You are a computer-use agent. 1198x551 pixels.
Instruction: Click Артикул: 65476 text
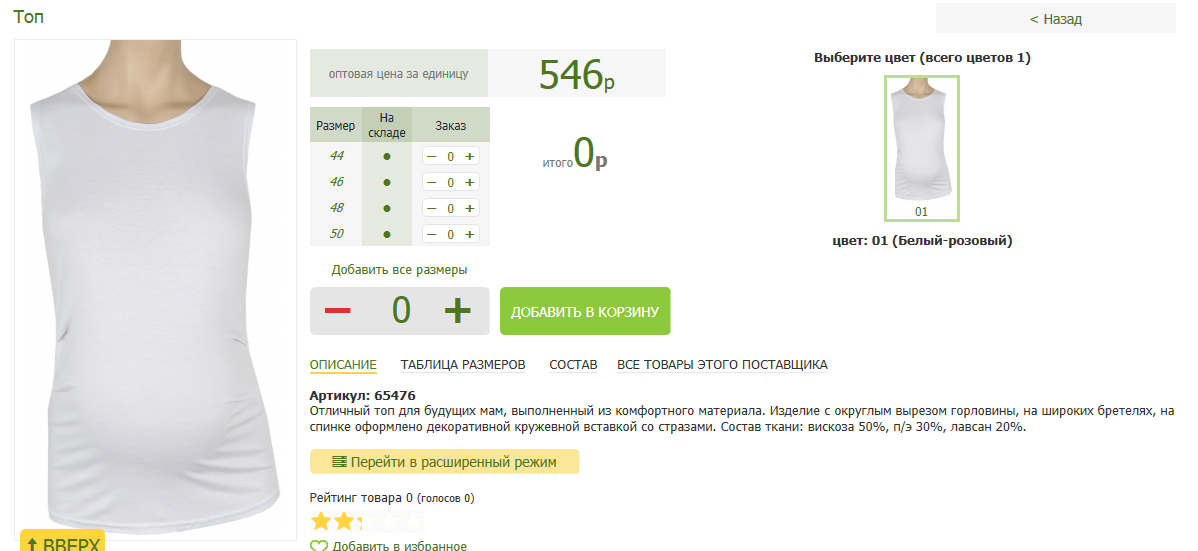362,396
